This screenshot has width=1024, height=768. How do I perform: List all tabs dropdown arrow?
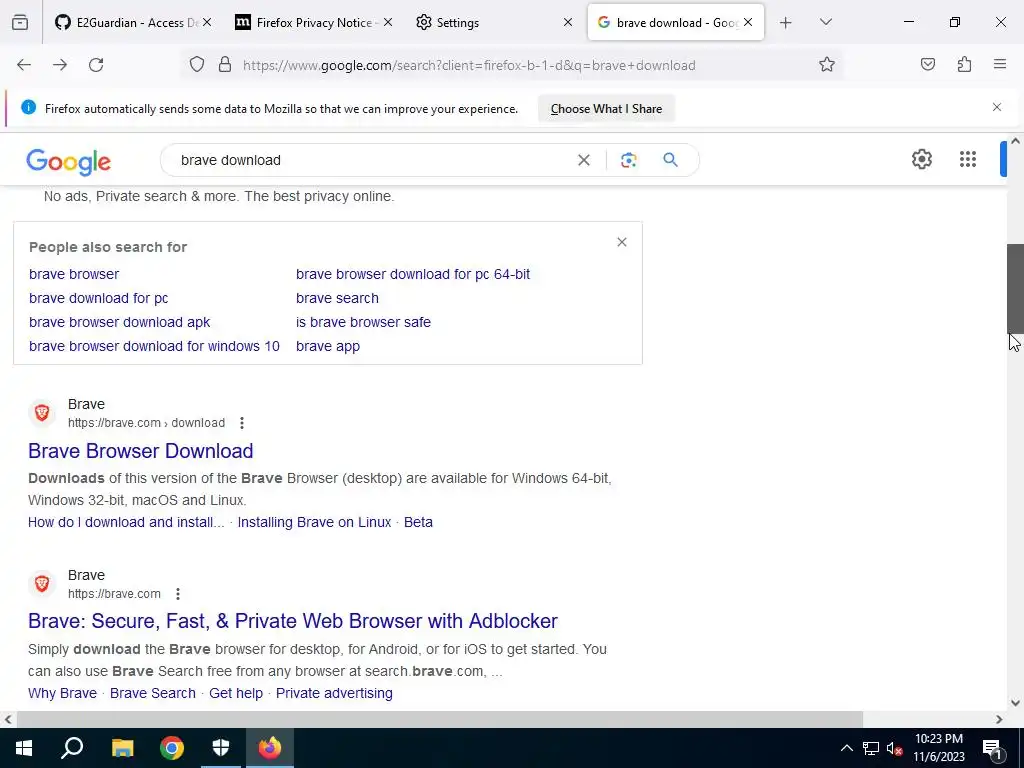click(825, 22)
